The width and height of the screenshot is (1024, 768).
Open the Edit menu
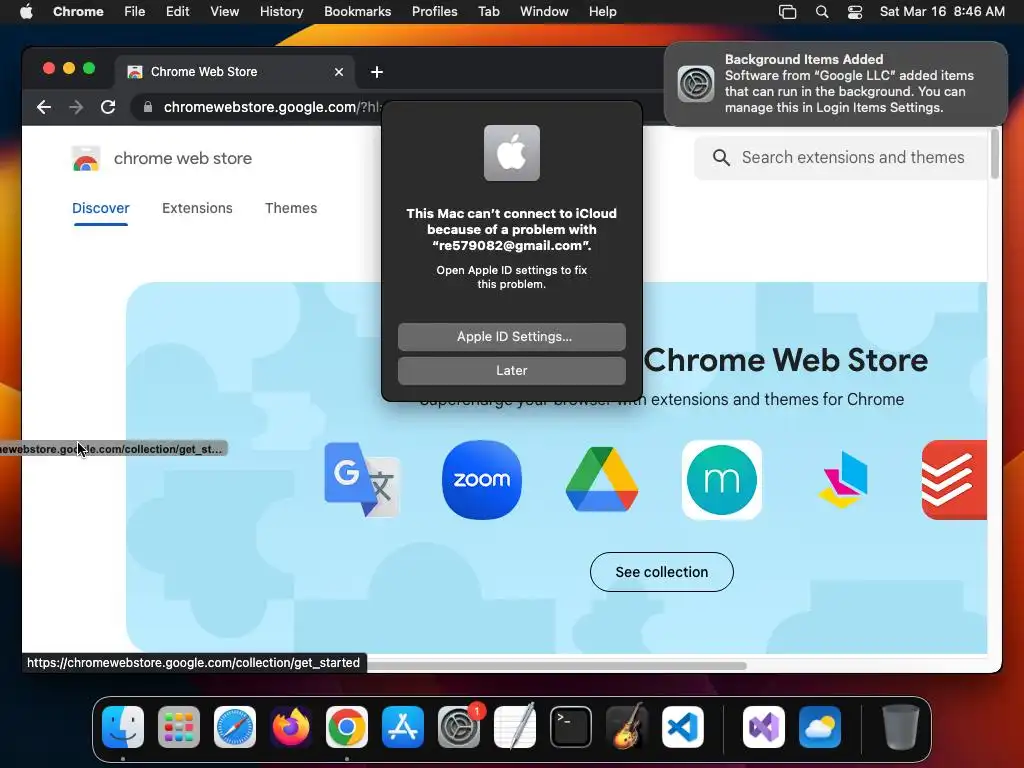click(177, 11)
